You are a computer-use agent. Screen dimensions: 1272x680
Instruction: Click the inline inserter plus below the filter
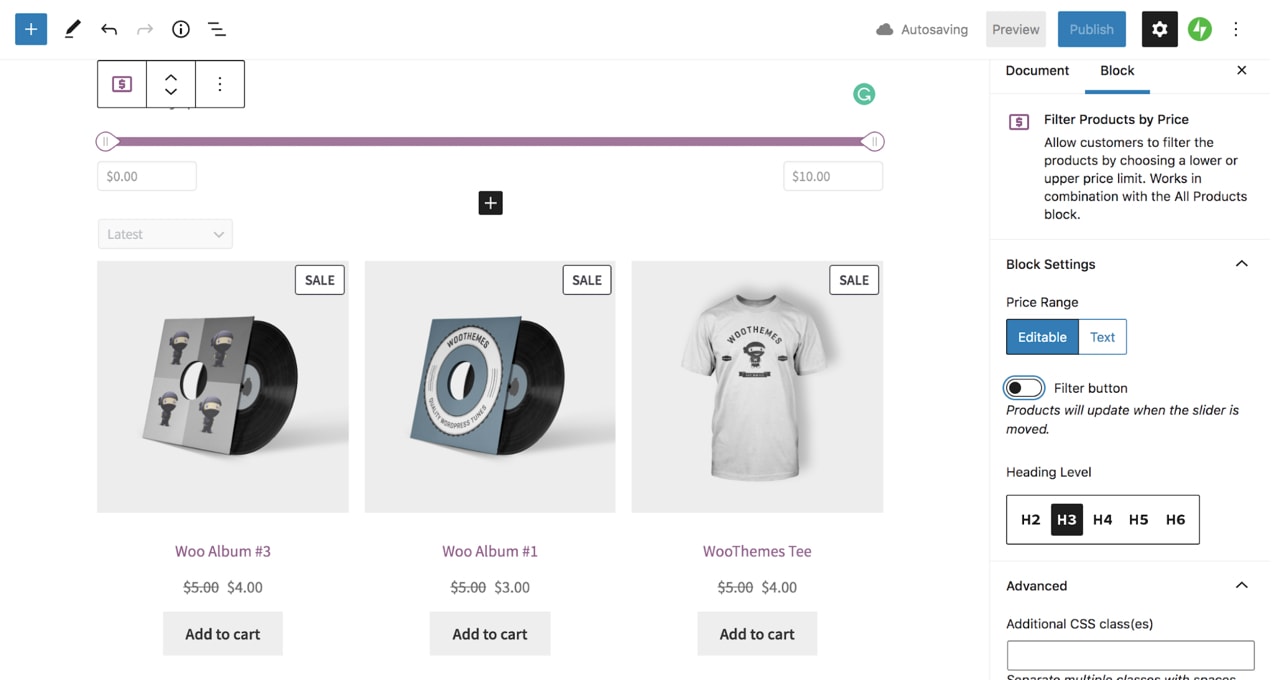(490, 202)
